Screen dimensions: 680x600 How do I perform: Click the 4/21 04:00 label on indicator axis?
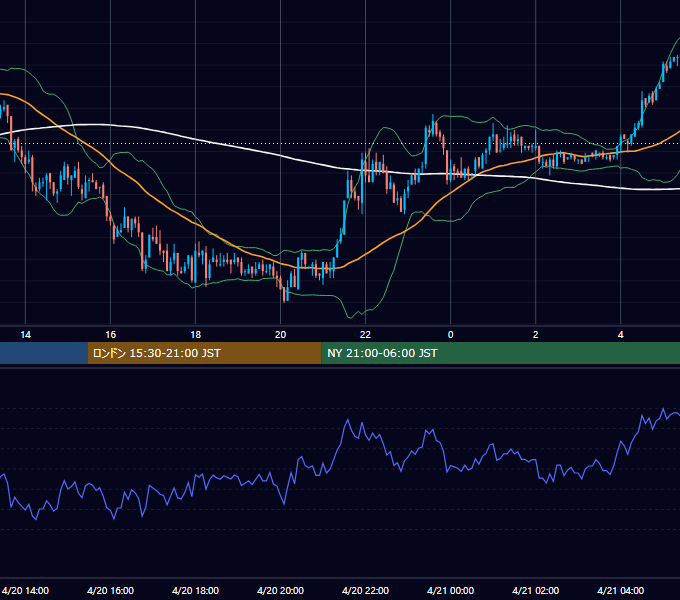(x=620, y=590)
